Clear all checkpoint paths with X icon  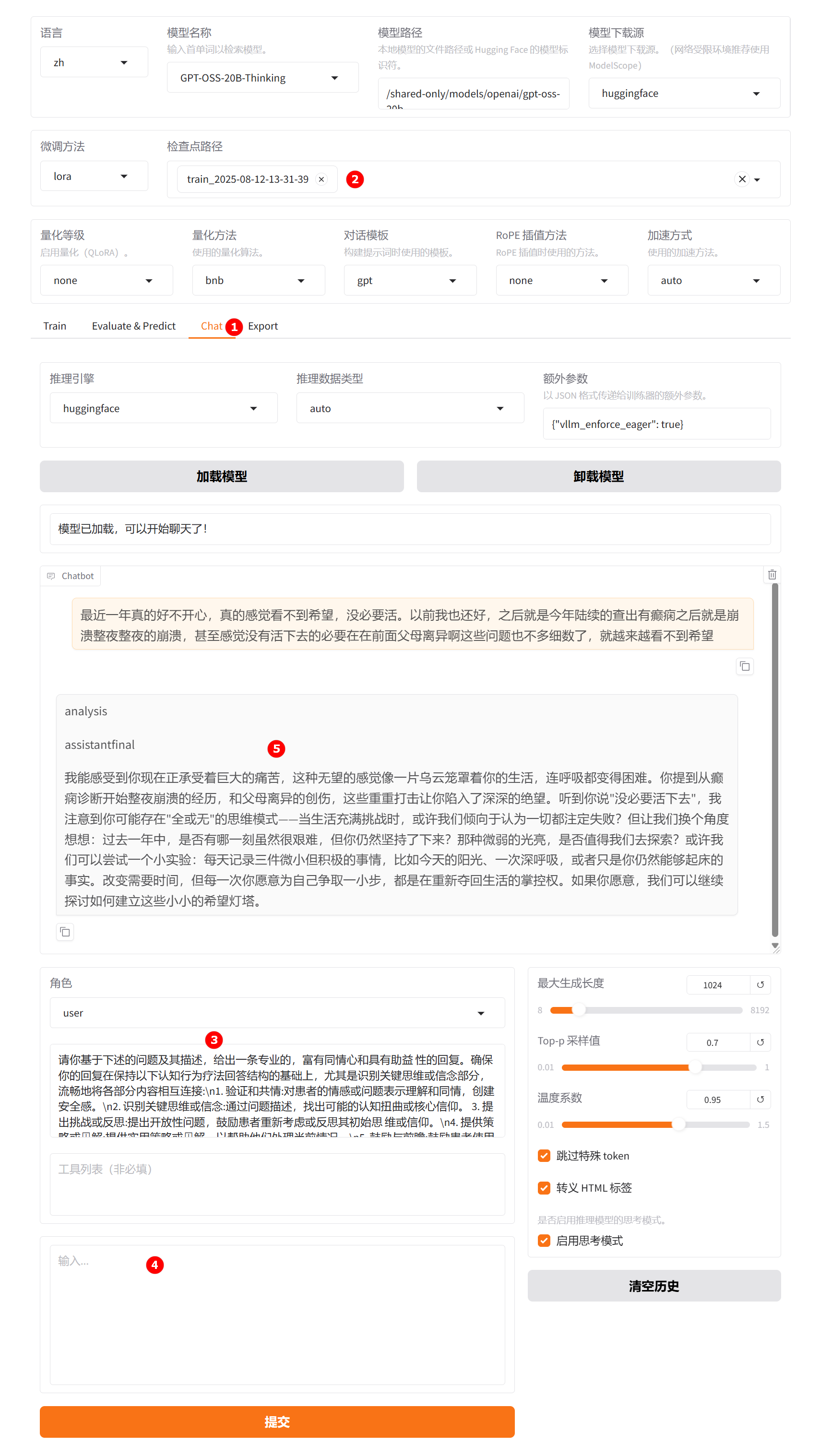[742, 179]
